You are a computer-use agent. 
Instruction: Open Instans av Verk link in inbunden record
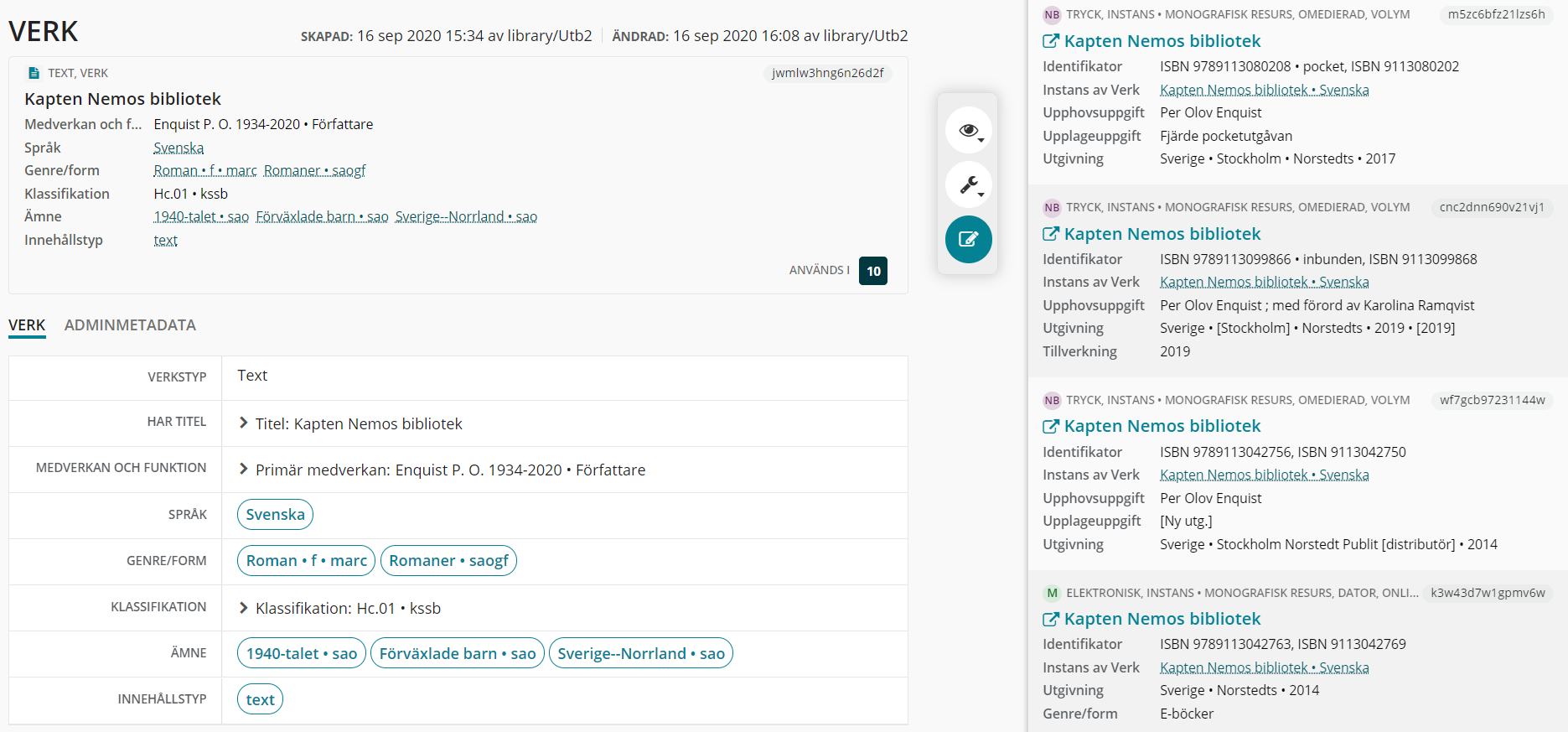[1265, 282]
